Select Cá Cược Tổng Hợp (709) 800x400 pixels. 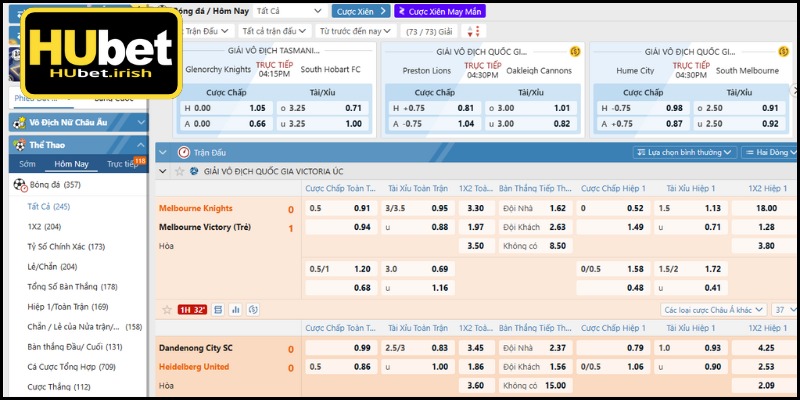[x=71, y=367]
